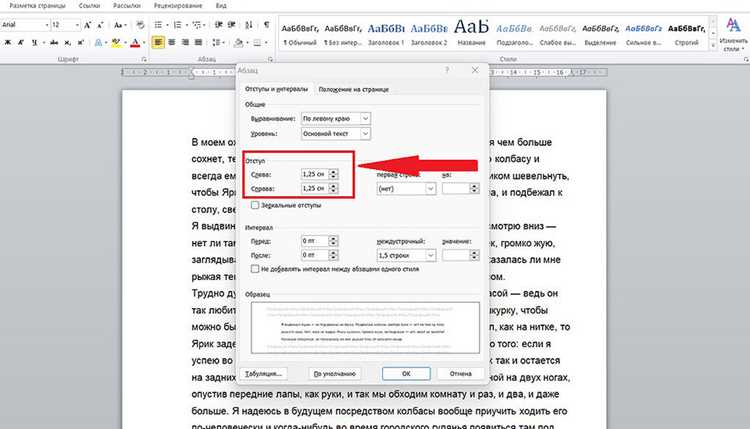The image size is (750, 429).
Task: Open text effects button
Action: pyautogui.click(x=99, y=43)
